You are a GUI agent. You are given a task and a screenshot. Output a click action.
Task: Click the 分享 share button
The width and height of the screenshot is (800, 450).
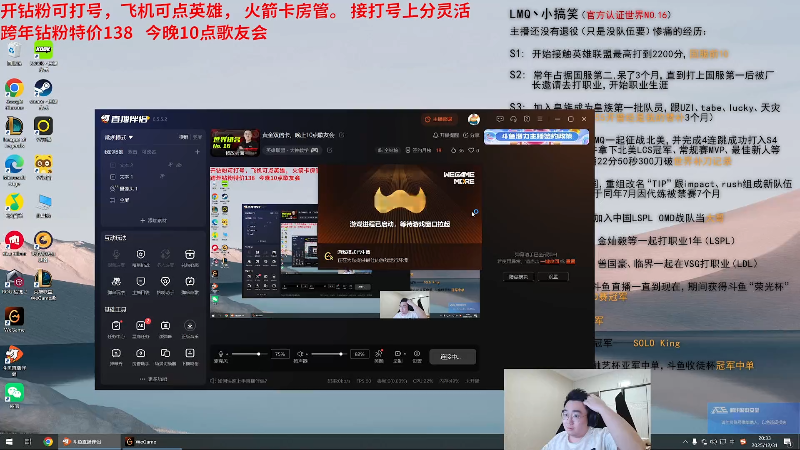(x=471, y=135)
